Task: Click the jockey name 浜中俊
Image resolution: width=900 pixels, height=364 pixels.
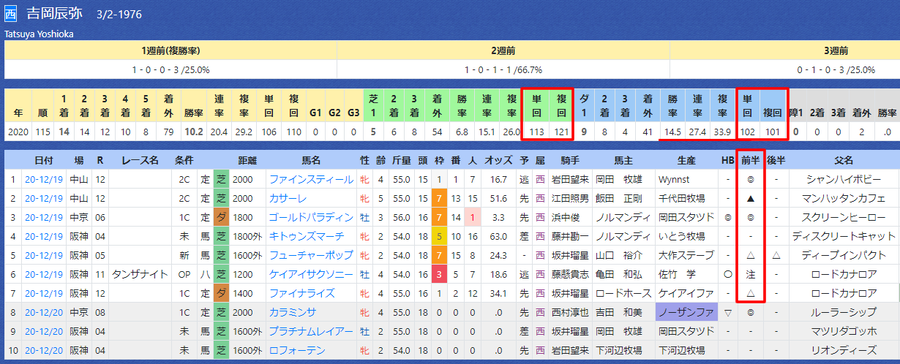Action: pos(565,218)
